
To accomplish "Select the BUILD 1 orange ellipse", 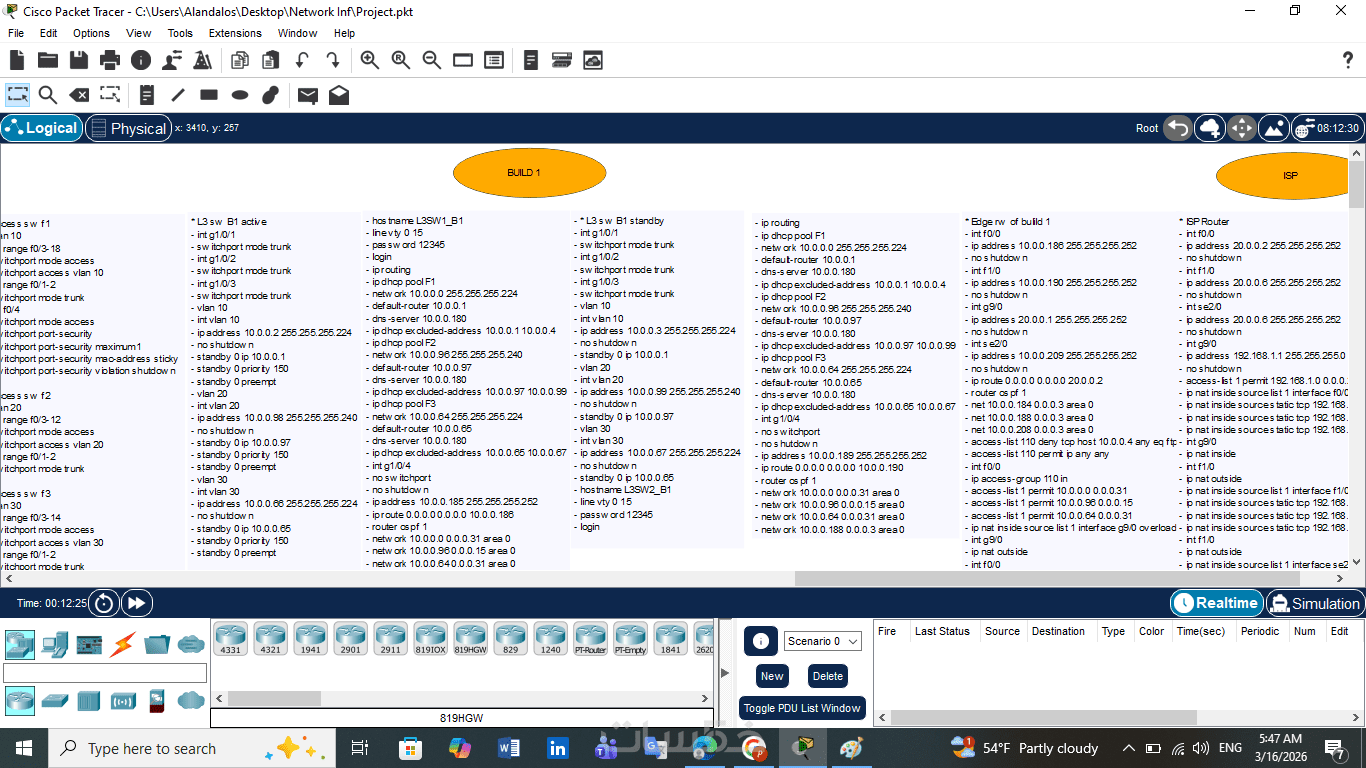I will (530, 173).
